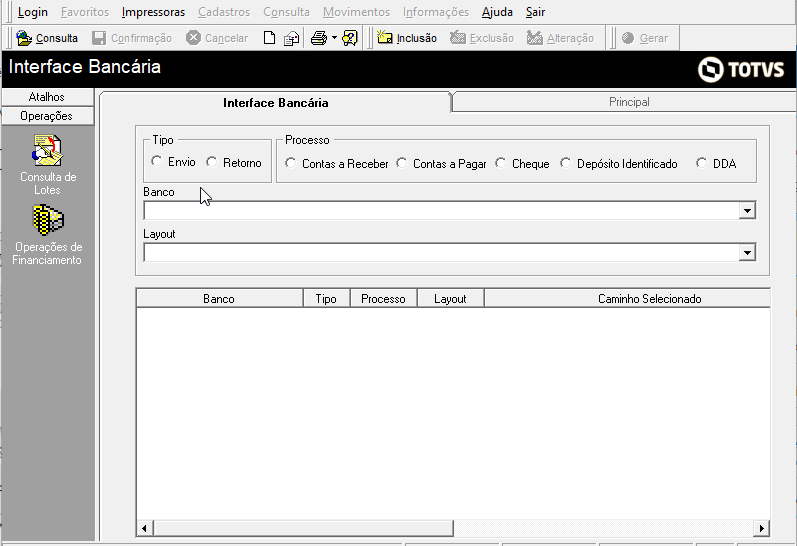This screenshot has height=546, width=797.
Task: Open the Login menu
Action: coord(33,12)
